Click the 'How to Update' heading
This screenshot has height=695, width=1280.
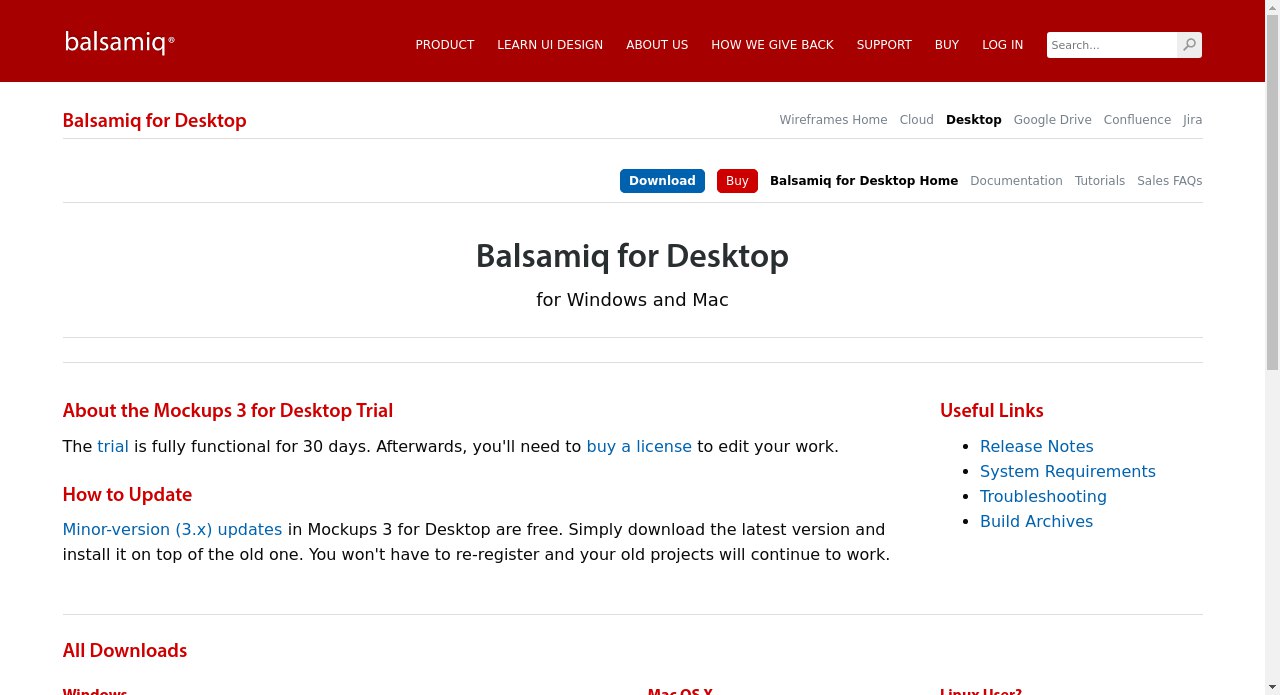pos(127,495)
